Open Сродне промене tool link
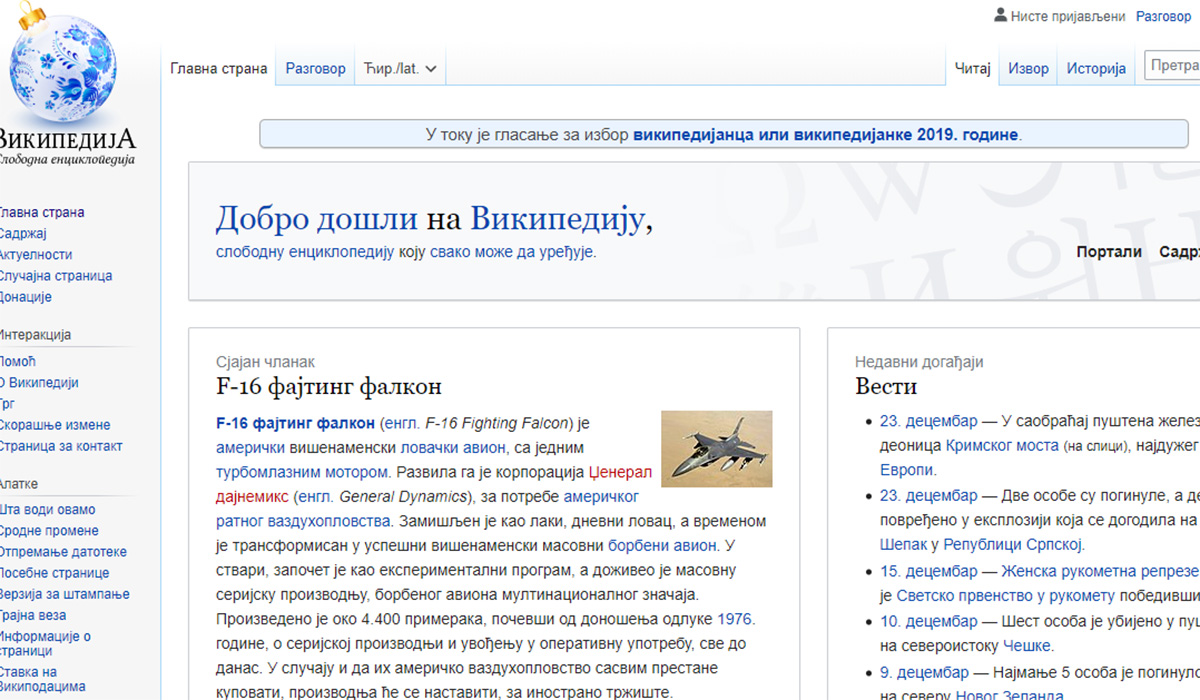The width and height of the screenshot is (1200, 700). [47, 530]
